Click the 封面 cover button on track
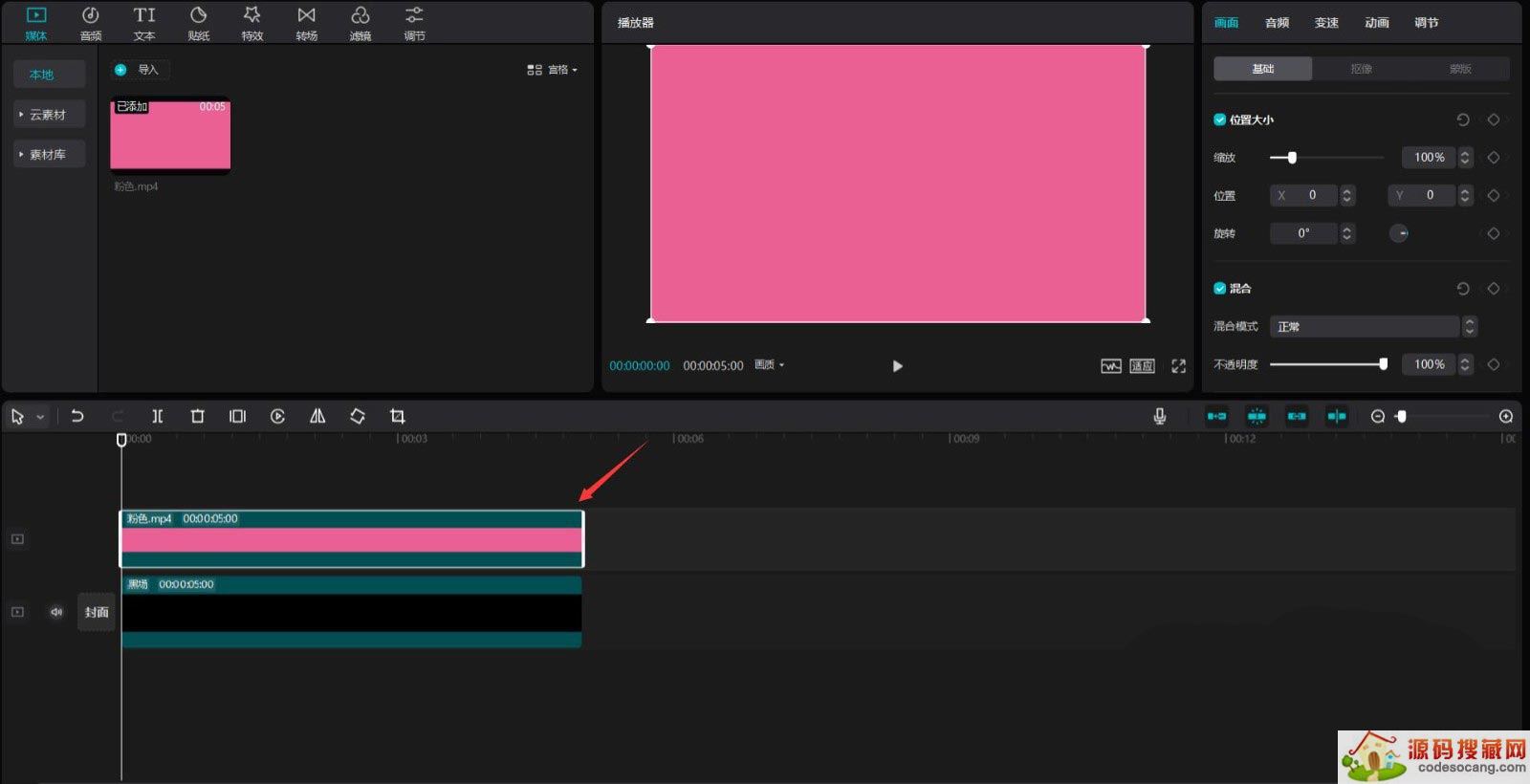 point(97,612)
